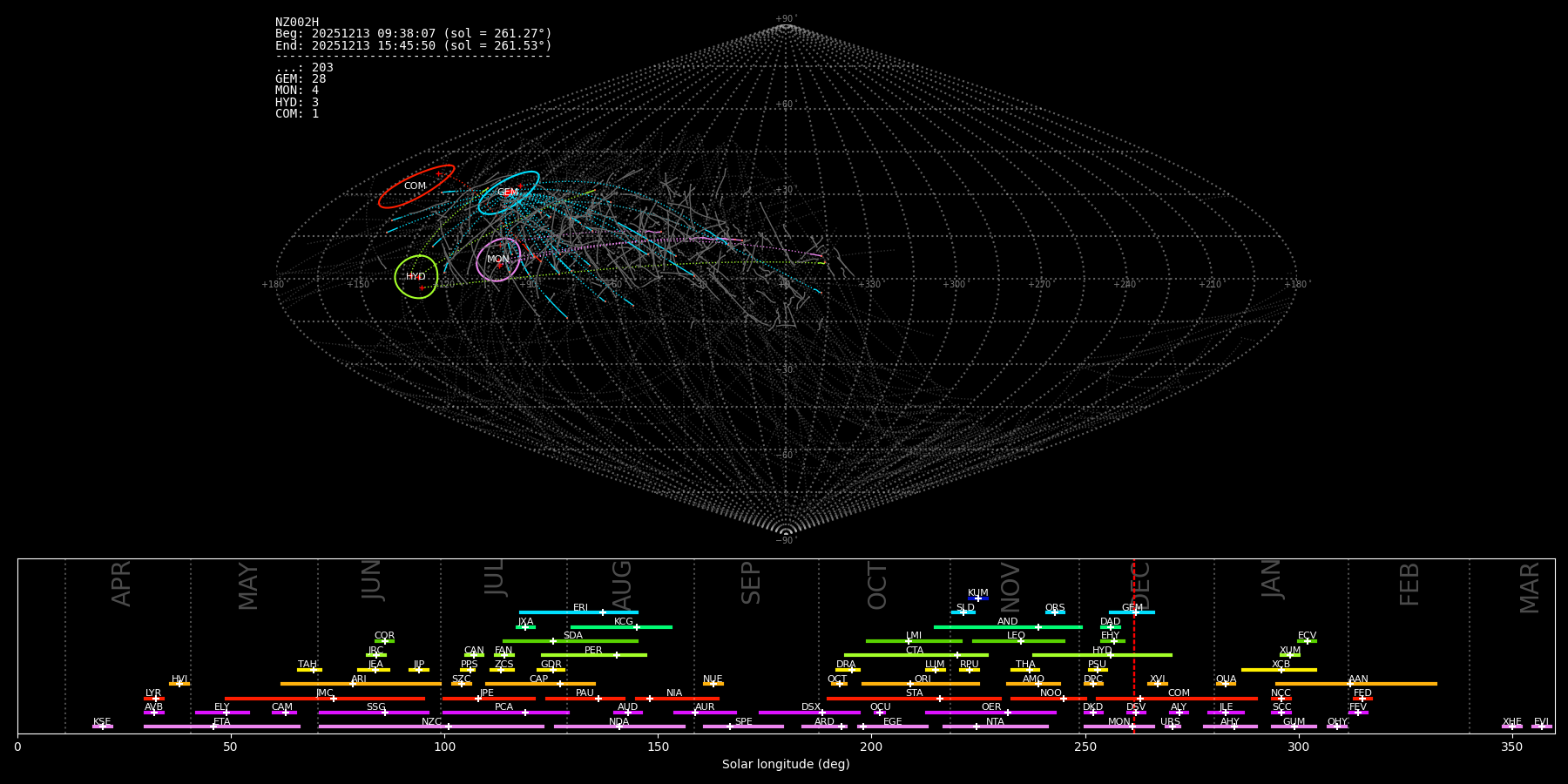Select the KSE shower marker in timeline
The height and width of the screenshot is (784, 1568).
[x=103, y=727]
